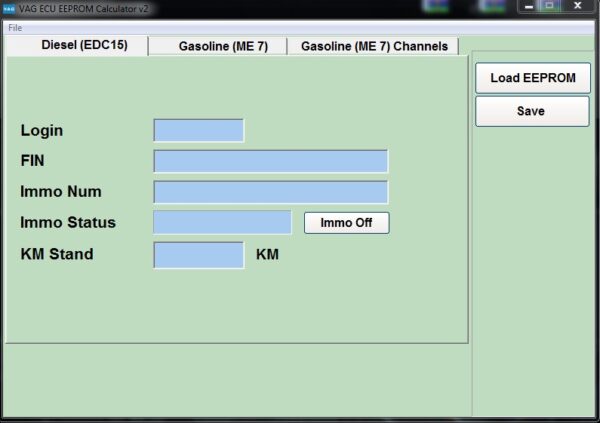
Task: Click the application icon in title bar
Action: tap(8, 8)
